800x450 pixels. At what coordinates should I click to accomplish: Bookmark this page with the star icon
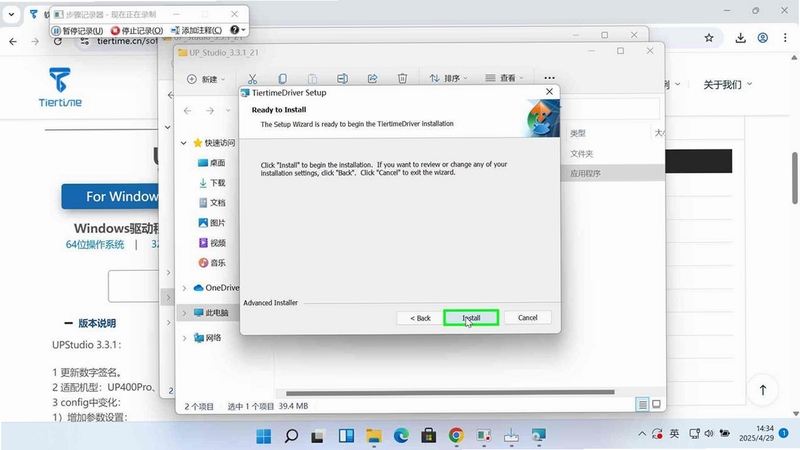coord(709,38)
